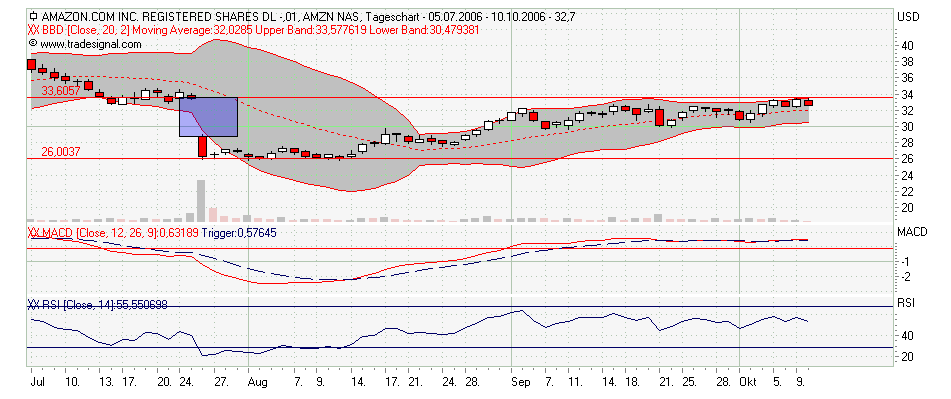Click the 20. date label on time axis
Viewport: 951px width, 399px height.
164,383
